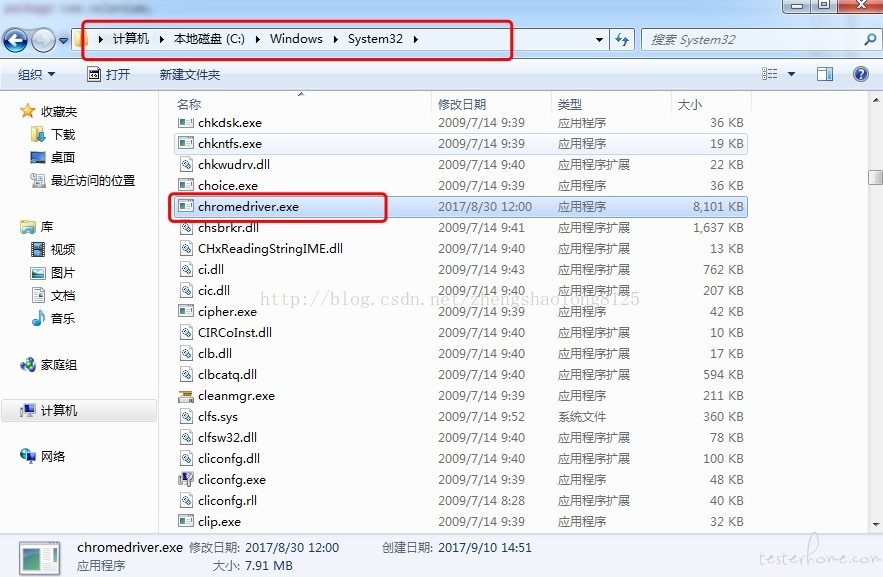Click the clfsw32.dll file icon
This screenshot has height=577, width=883.
click(186, 437)
